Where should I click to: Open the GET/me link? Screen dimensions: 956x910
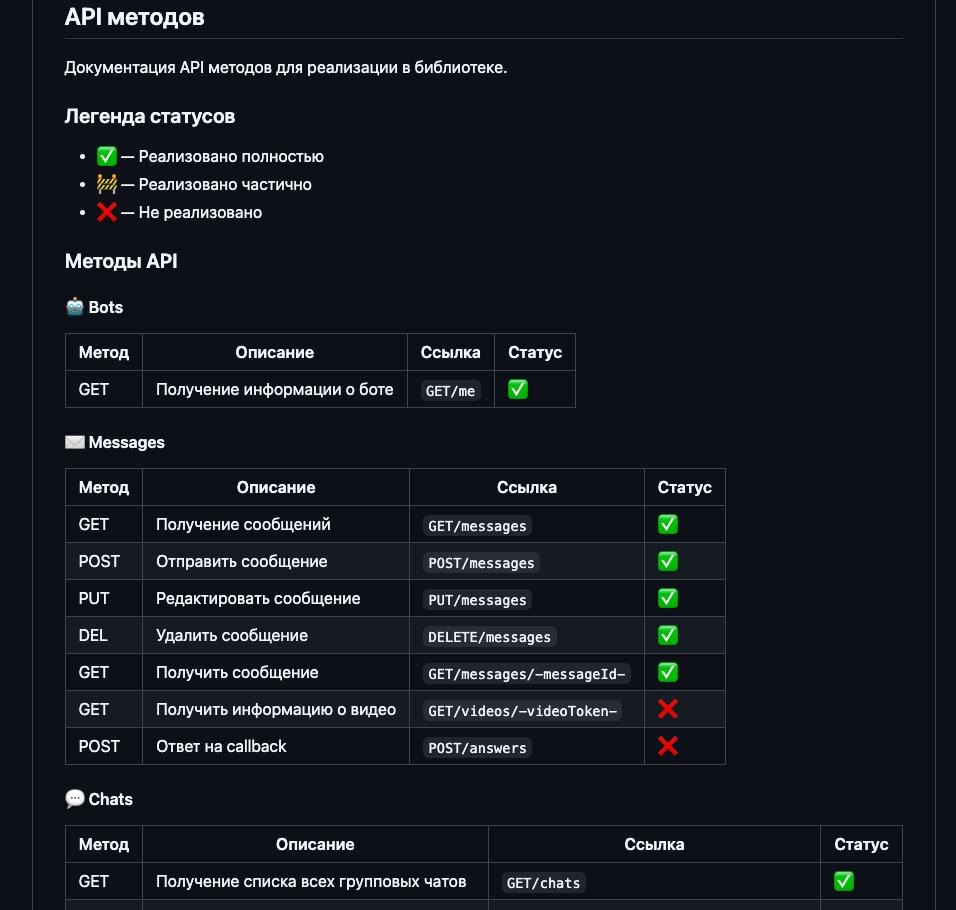pyautogui.click(x=451, y=391)
